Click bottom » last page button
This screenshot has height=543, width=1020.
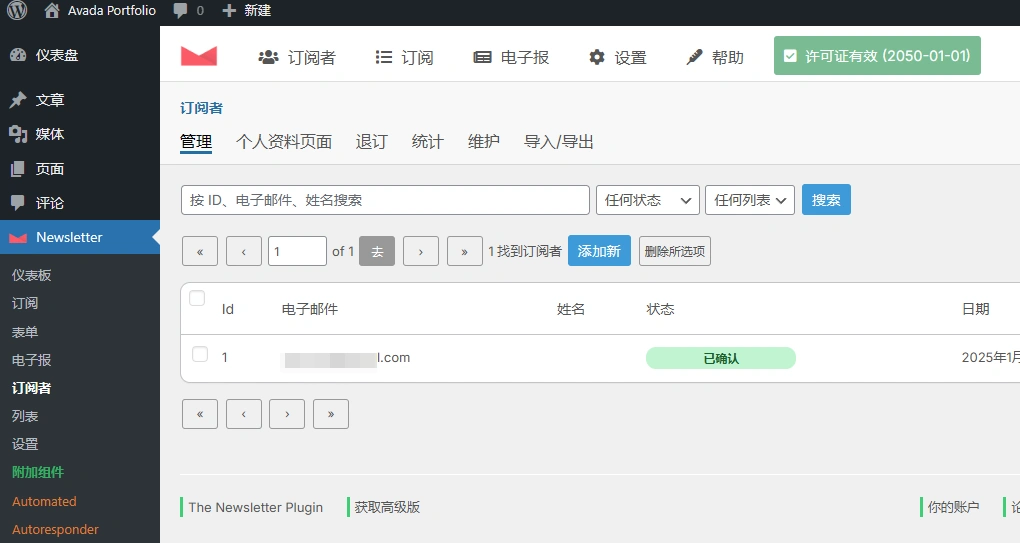(330, 414)
